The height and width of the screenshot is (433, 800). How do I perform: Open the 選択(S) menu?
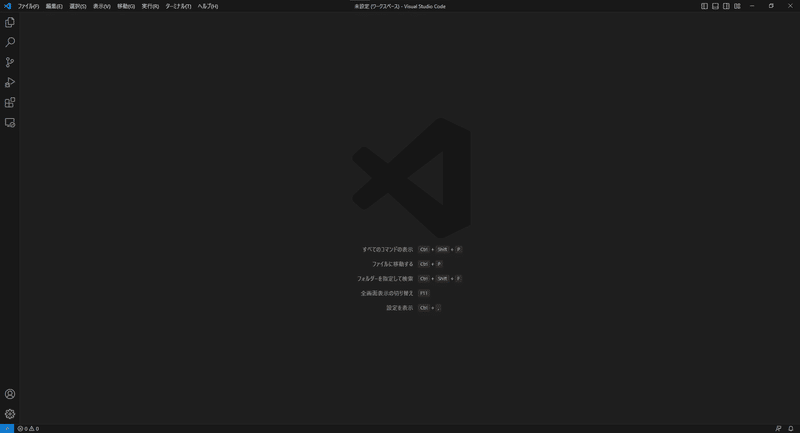point(78,7)
